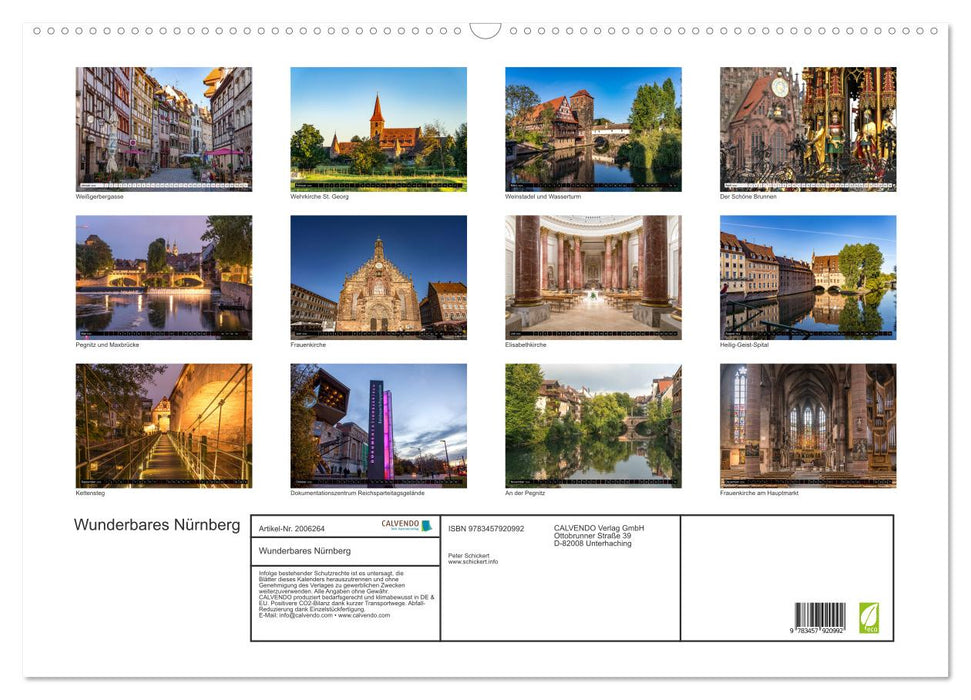Select the Weinstadel und Wasserturm image
This screenshot has width=971, height=700.
593,125
